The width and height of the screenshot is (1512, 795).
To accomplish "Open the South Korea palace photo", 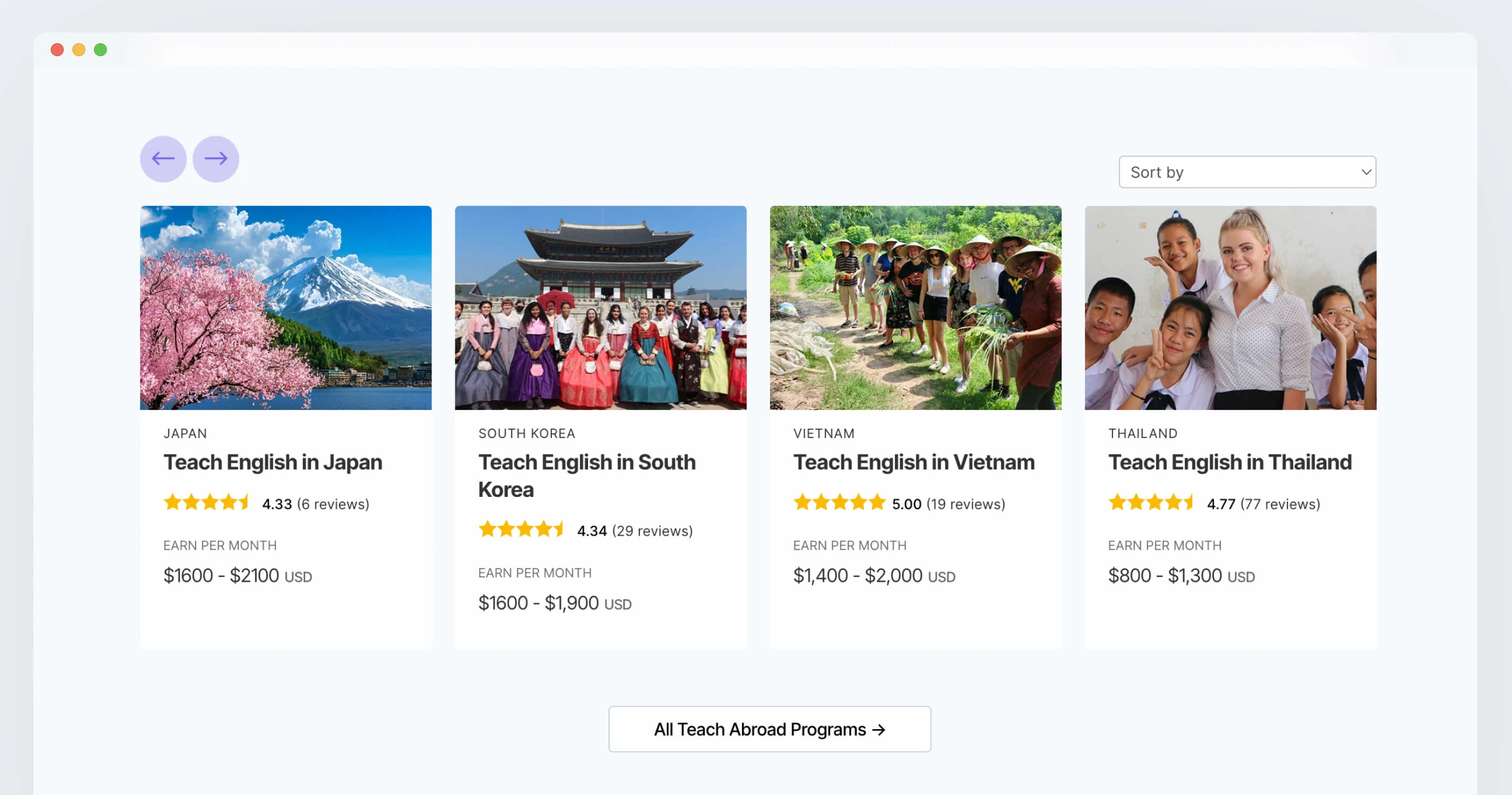I will pos(600,307).
